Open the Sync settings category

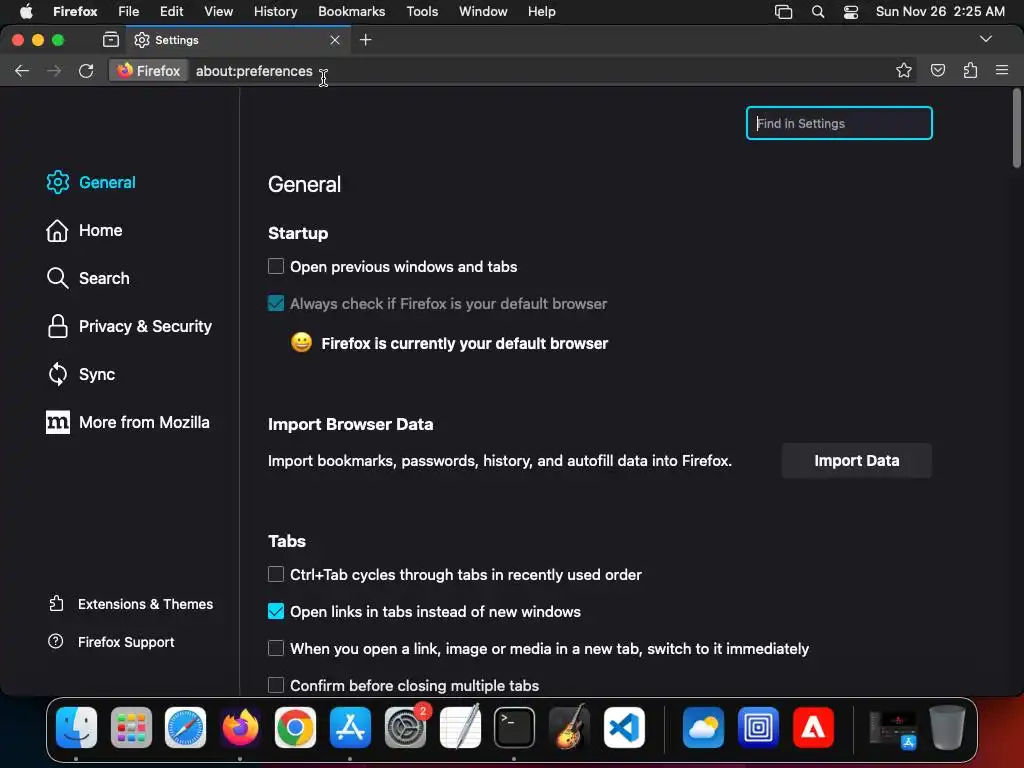pyautogui.click(x=81, y=374)
